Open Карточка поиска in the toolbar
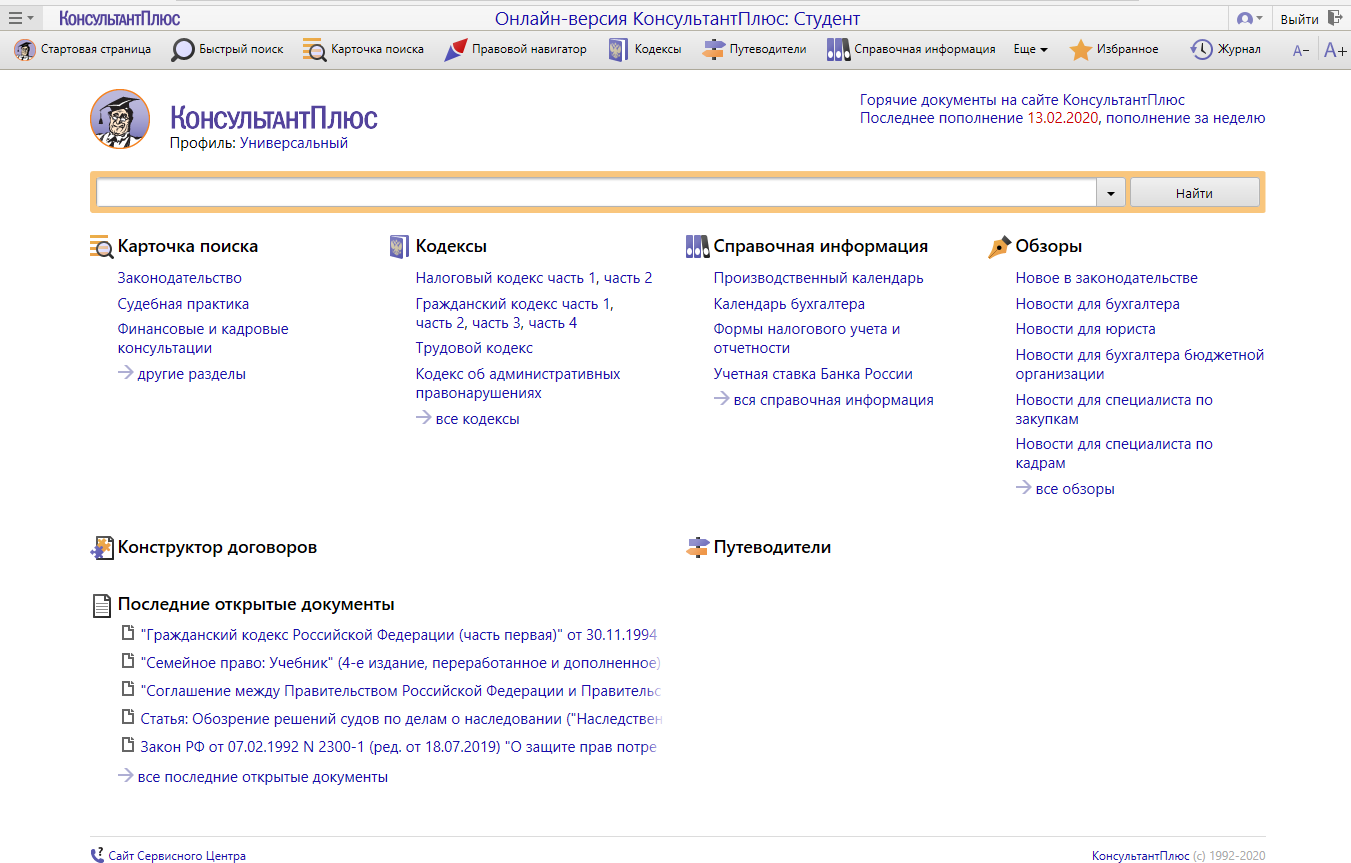 point(363,49)
